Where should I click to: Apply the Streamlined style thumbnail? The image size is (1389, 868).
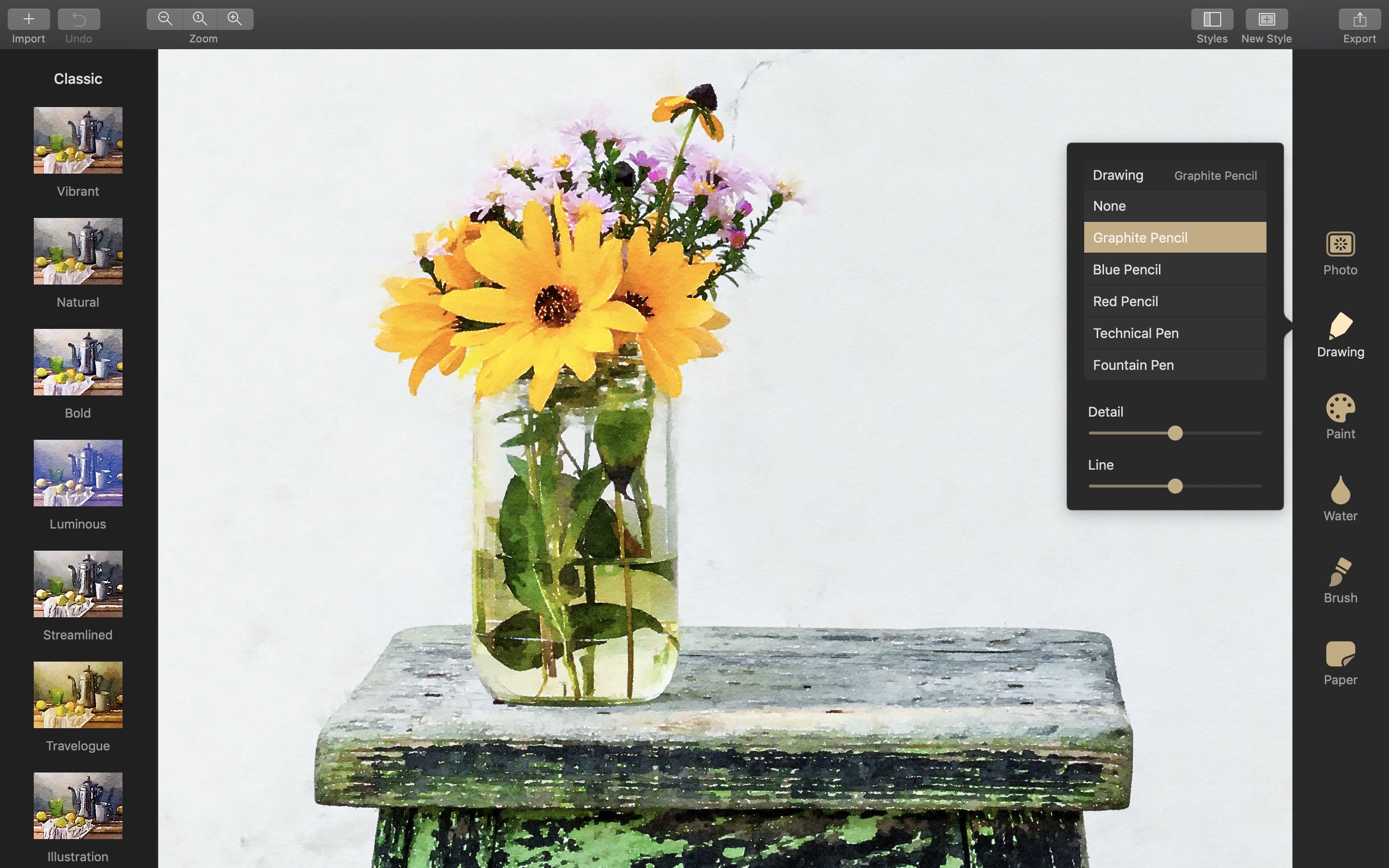(x=78, y=584)
